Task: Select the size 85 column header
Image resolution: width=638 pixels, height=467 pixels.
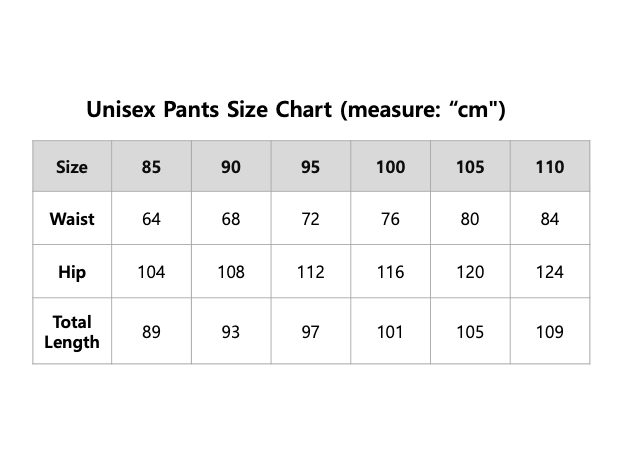Action: click(x=151, y=166)
